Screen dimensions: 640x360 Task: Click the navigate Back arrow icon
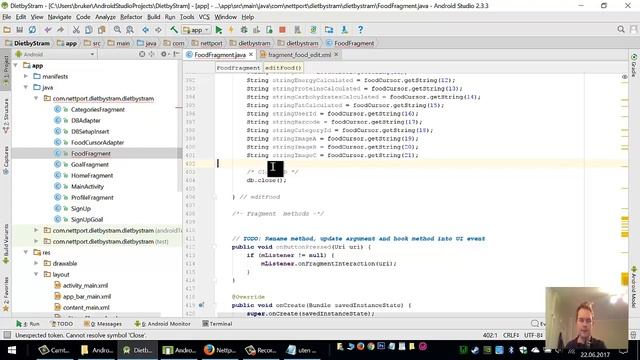point(145,30)
